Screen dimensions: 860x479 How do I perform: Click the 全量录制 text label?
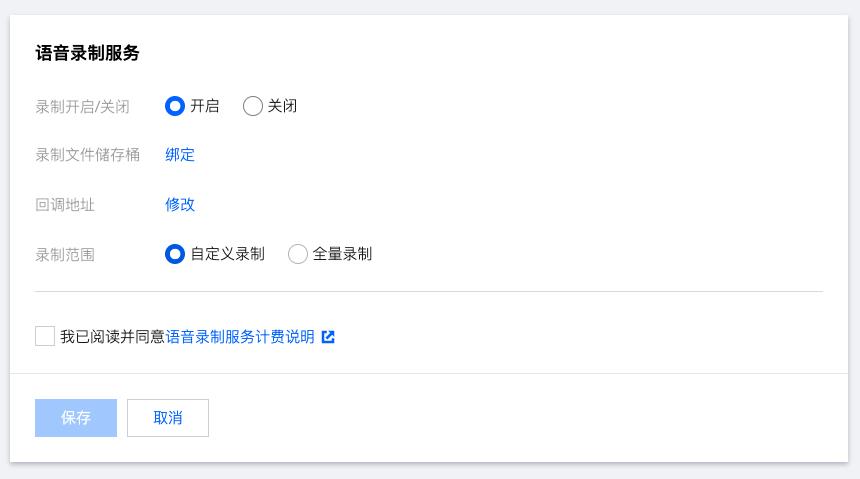[342, 254]
